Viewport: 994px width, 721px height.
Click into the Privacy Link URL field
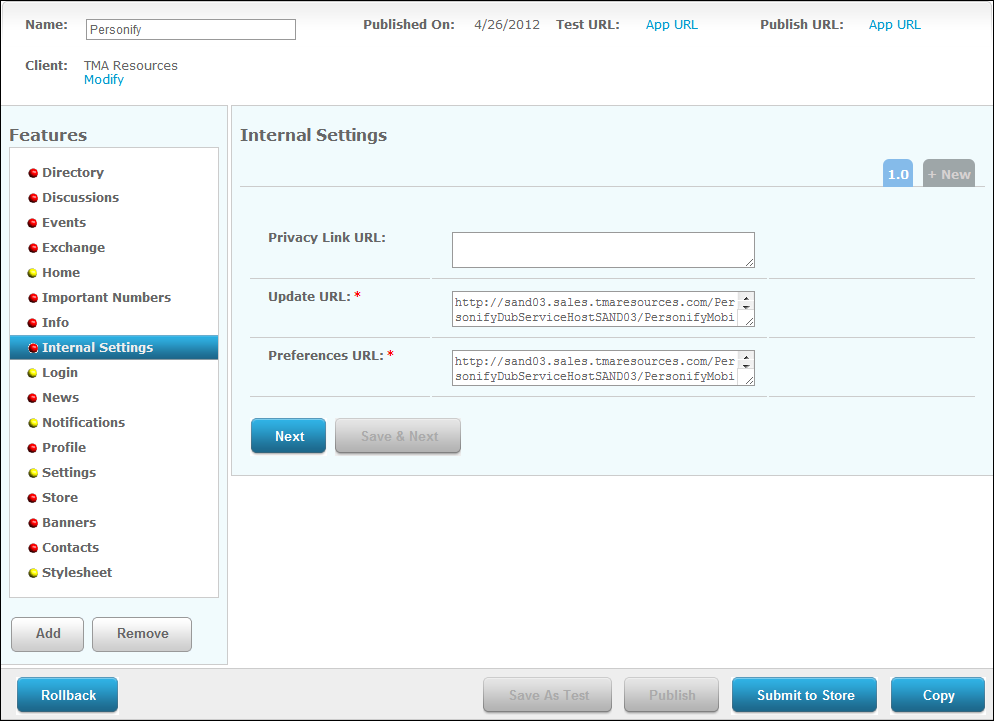click(x=602, y=250)
